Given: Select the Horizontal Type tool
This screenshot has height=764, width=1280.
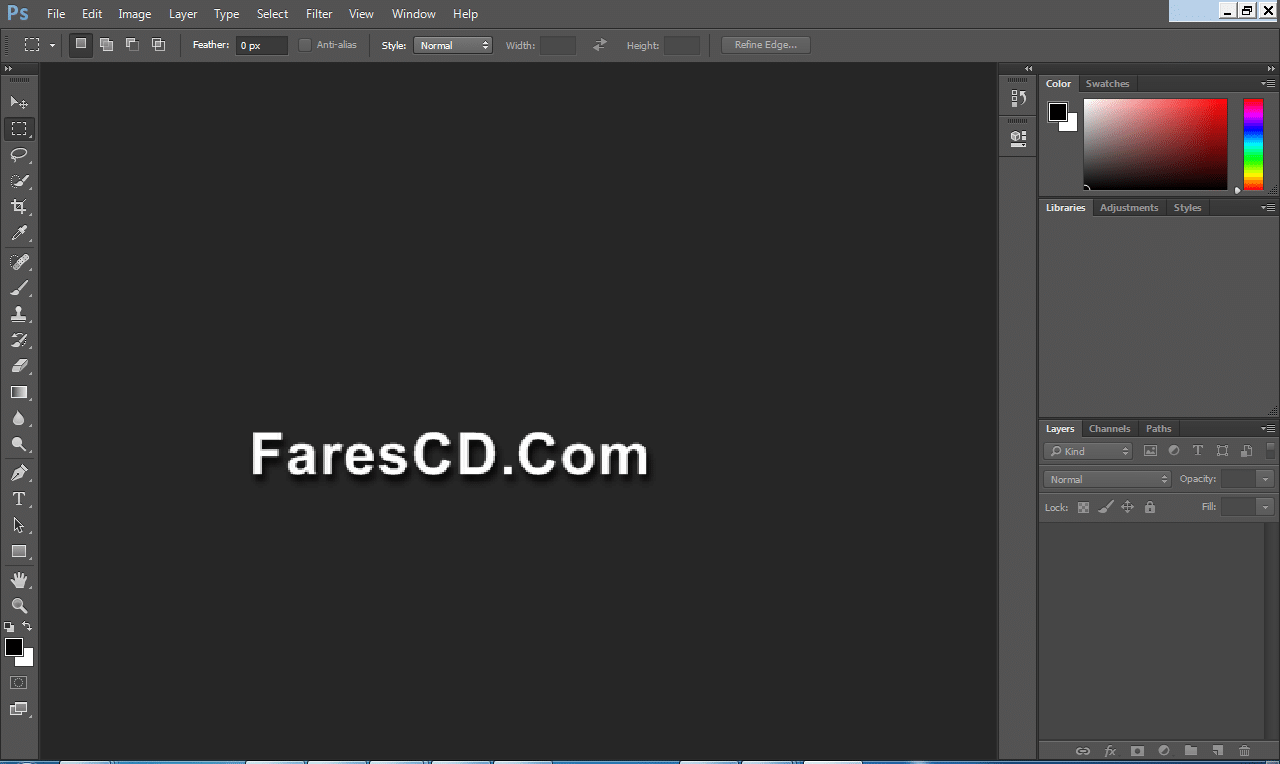Looking at the screenshot, I should click(19, 499).
